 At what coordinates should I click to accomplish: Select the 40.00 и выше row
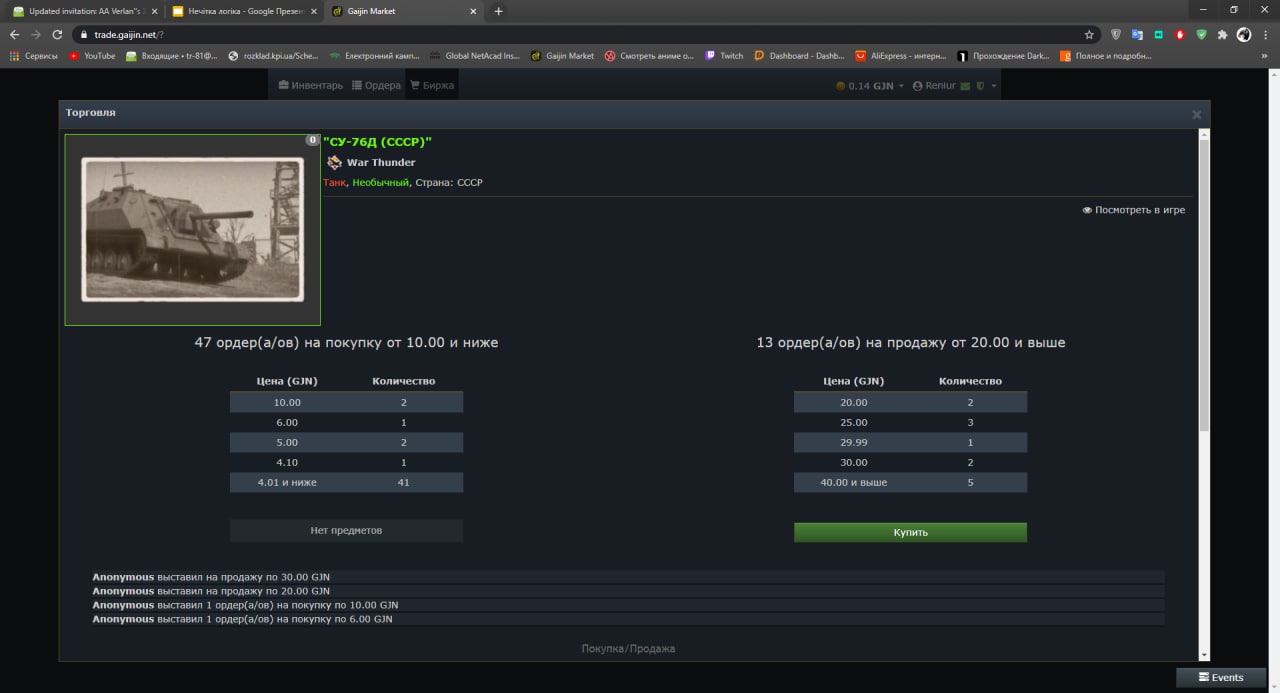tap(910, 482)
